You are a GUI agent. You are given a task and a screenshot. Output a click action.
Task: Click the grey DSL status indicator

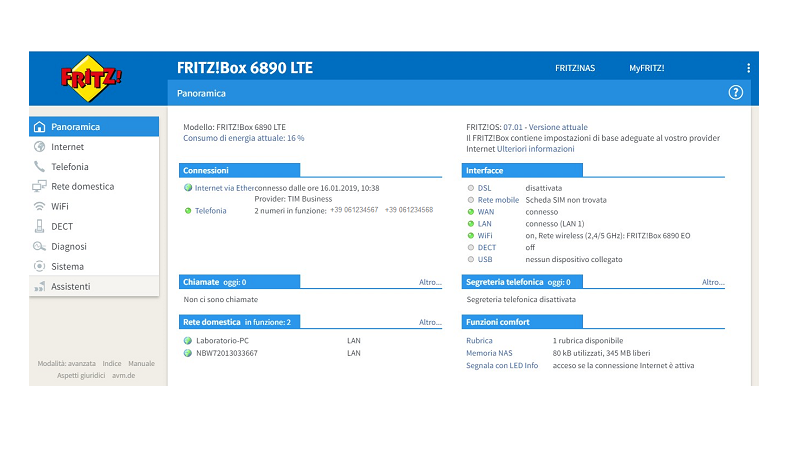(470, 188)
